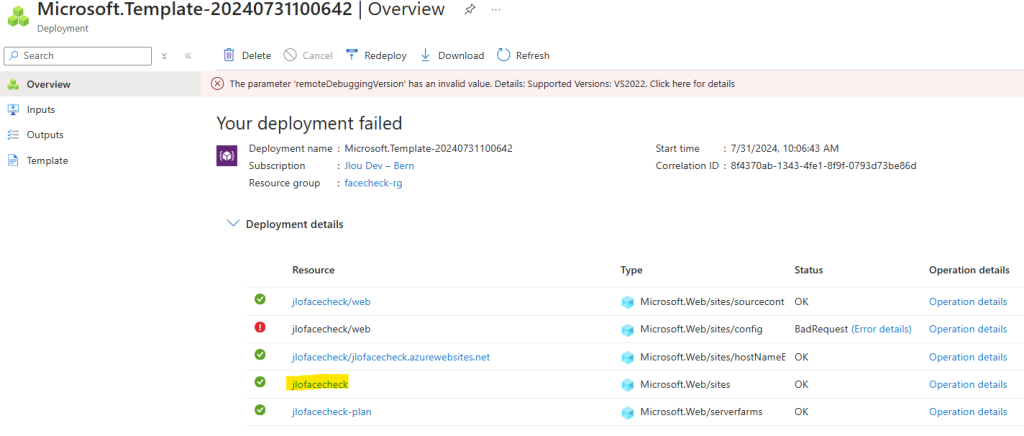The height and width of the screenshot is (436, 1024).
Task: Open the Jlou Dev – Bern subscription link
Action: pyautogui.click(x=379, y=166)
